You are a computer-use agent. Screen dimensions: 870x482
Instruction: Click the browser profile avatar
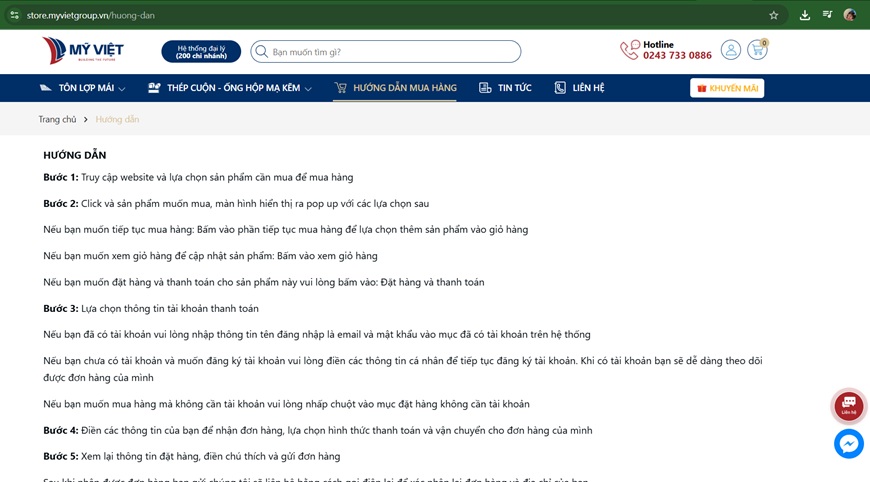(849, 15)
